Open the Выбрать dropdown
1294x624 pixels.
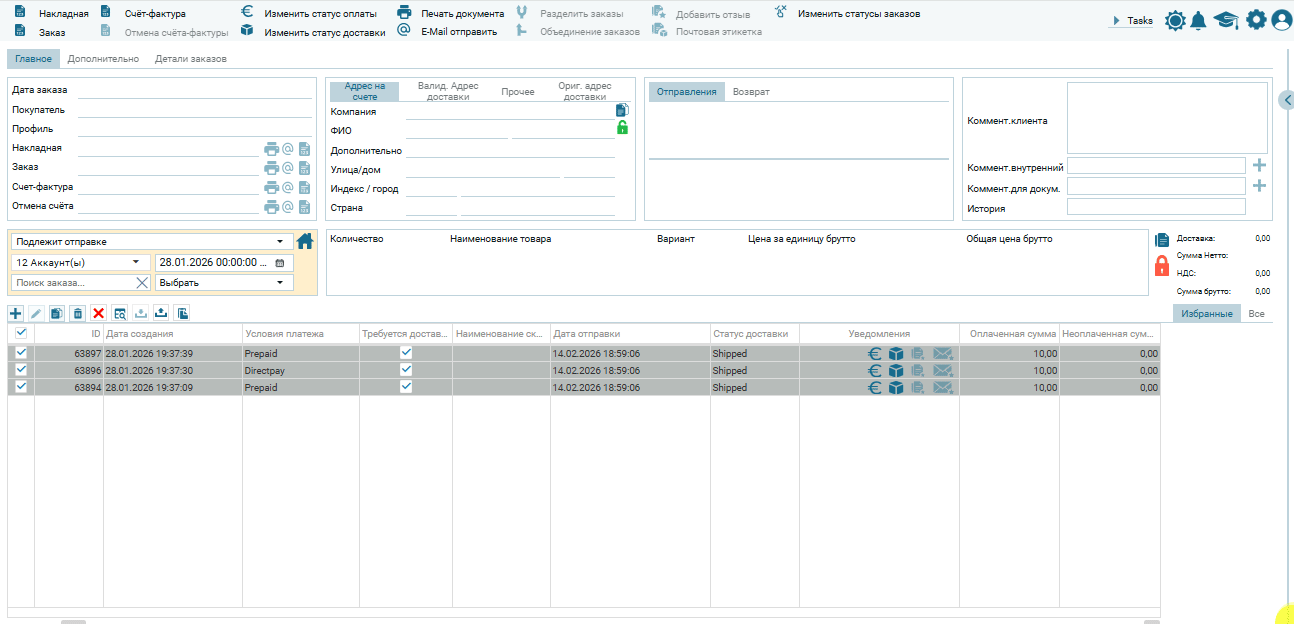tap(224, 283)
